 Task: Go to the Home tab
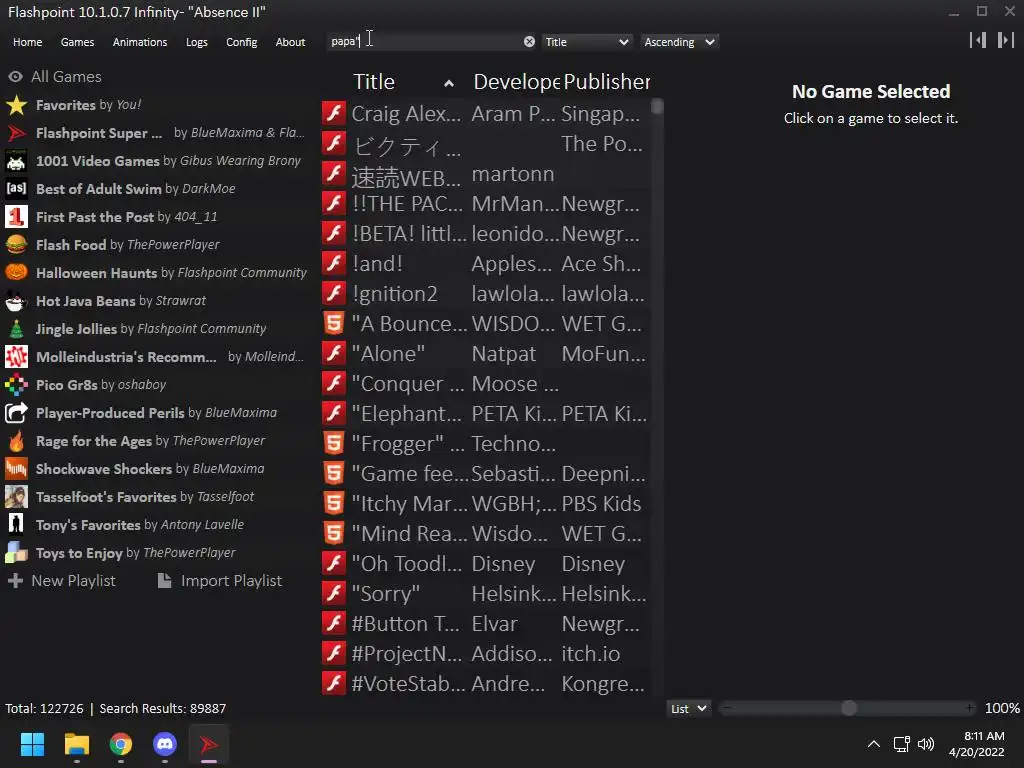27,42
